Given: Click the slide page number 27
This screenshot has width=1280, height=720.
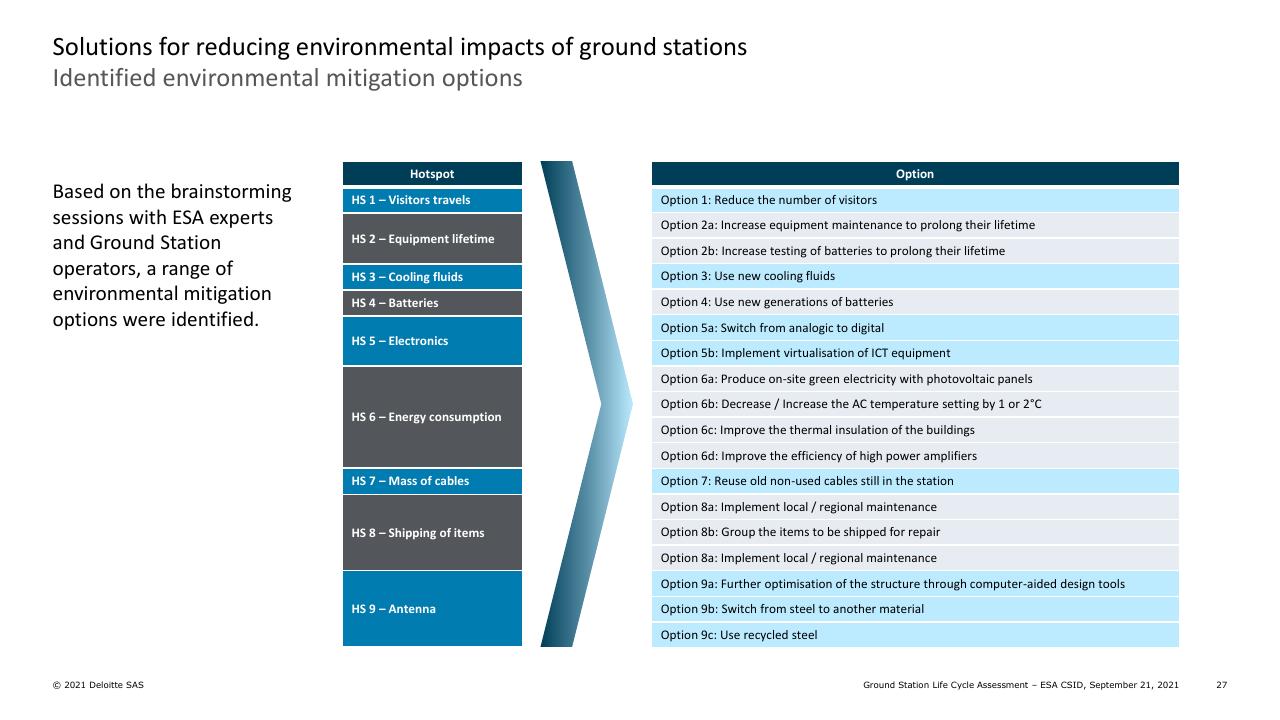Looking at the screenshot, I should point(1221,685).
